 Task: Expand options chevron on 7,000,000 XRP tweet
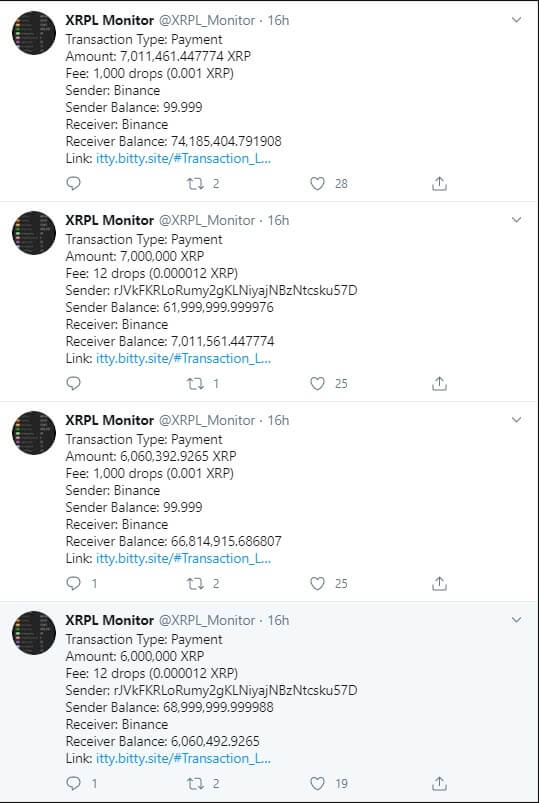coord(516,220)
